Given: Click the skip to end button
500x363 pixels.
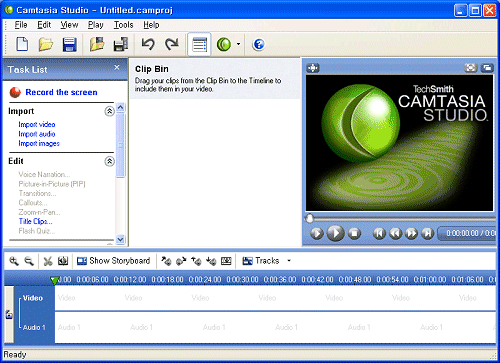Looking at the screenshot, I should click(x=427, y=233).
